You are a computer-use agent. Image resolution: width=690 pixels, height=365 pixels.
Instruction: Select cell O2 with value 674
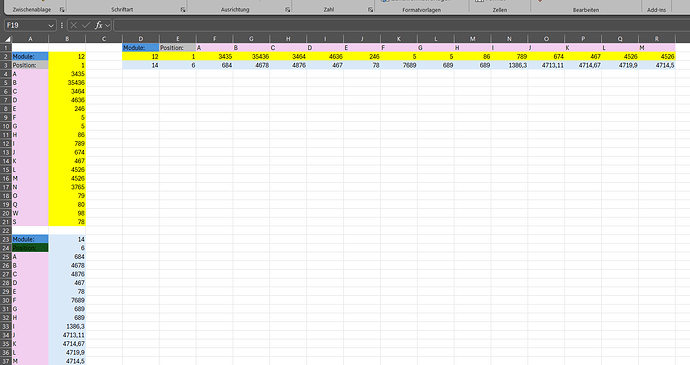[546, 56]
